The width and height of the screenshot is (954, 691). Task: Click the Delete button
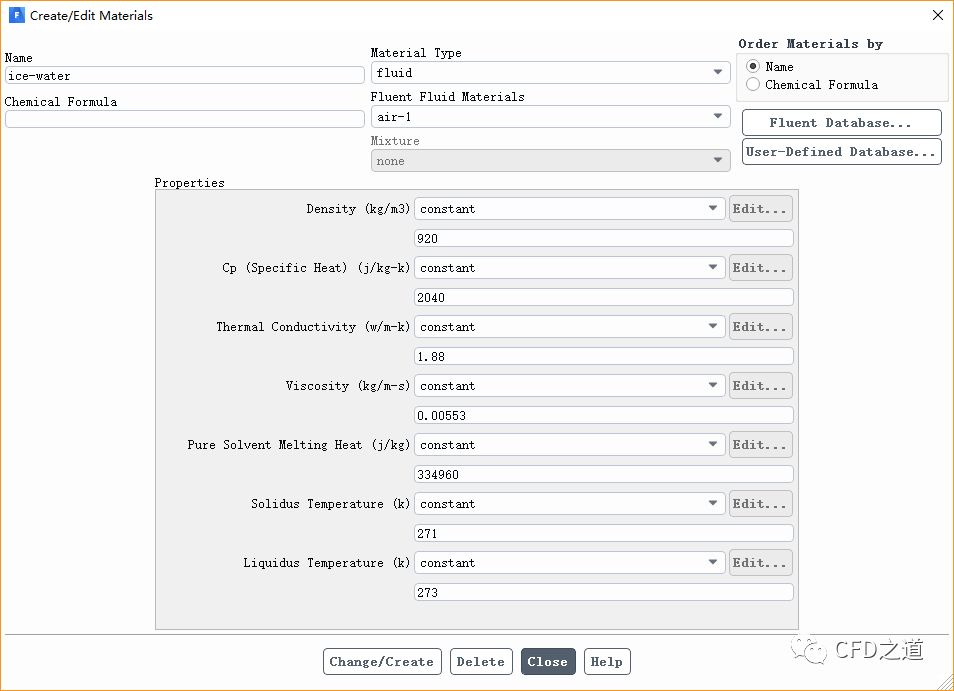(x=480, y=662)
